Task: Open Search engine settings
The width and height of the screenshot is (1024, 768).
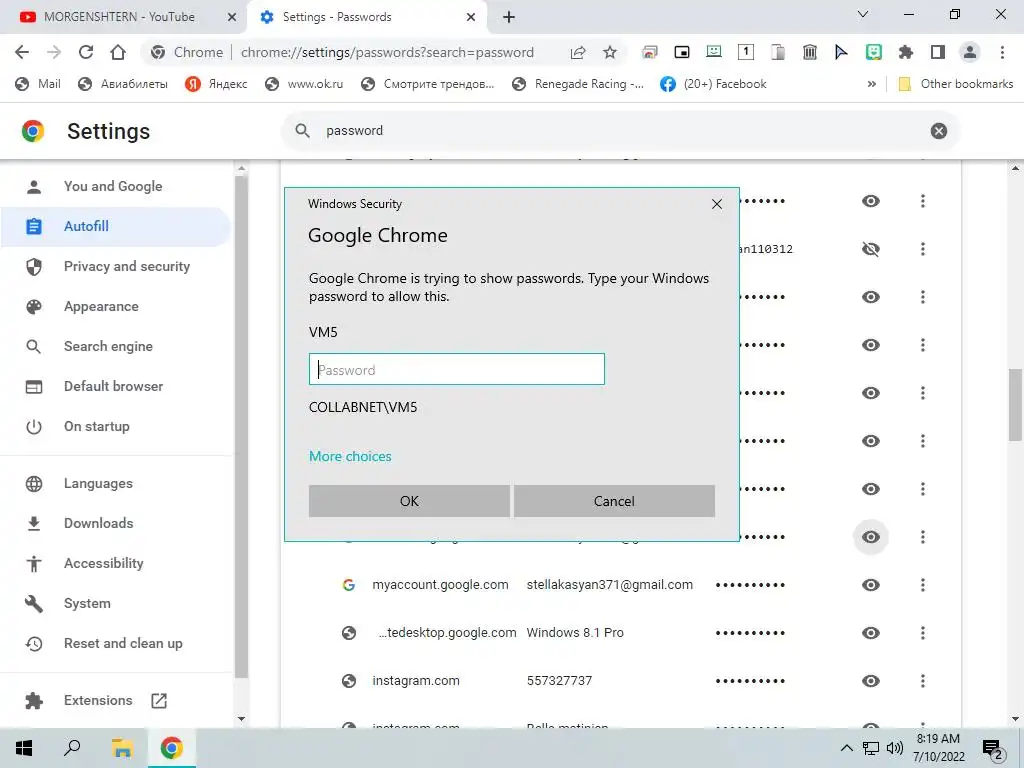Action: (108, 346)
